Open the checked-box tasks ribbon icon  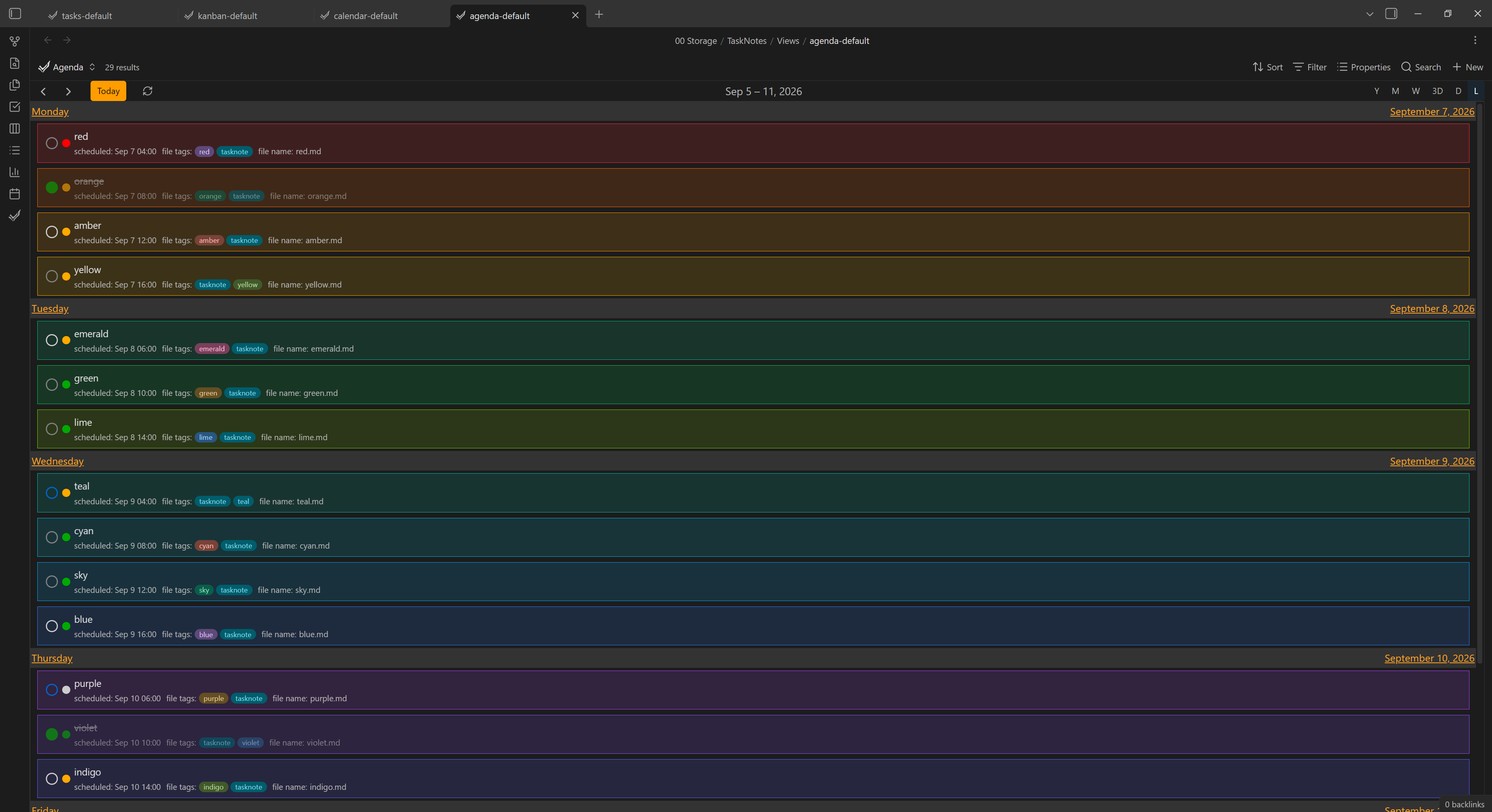coord(15,106)
